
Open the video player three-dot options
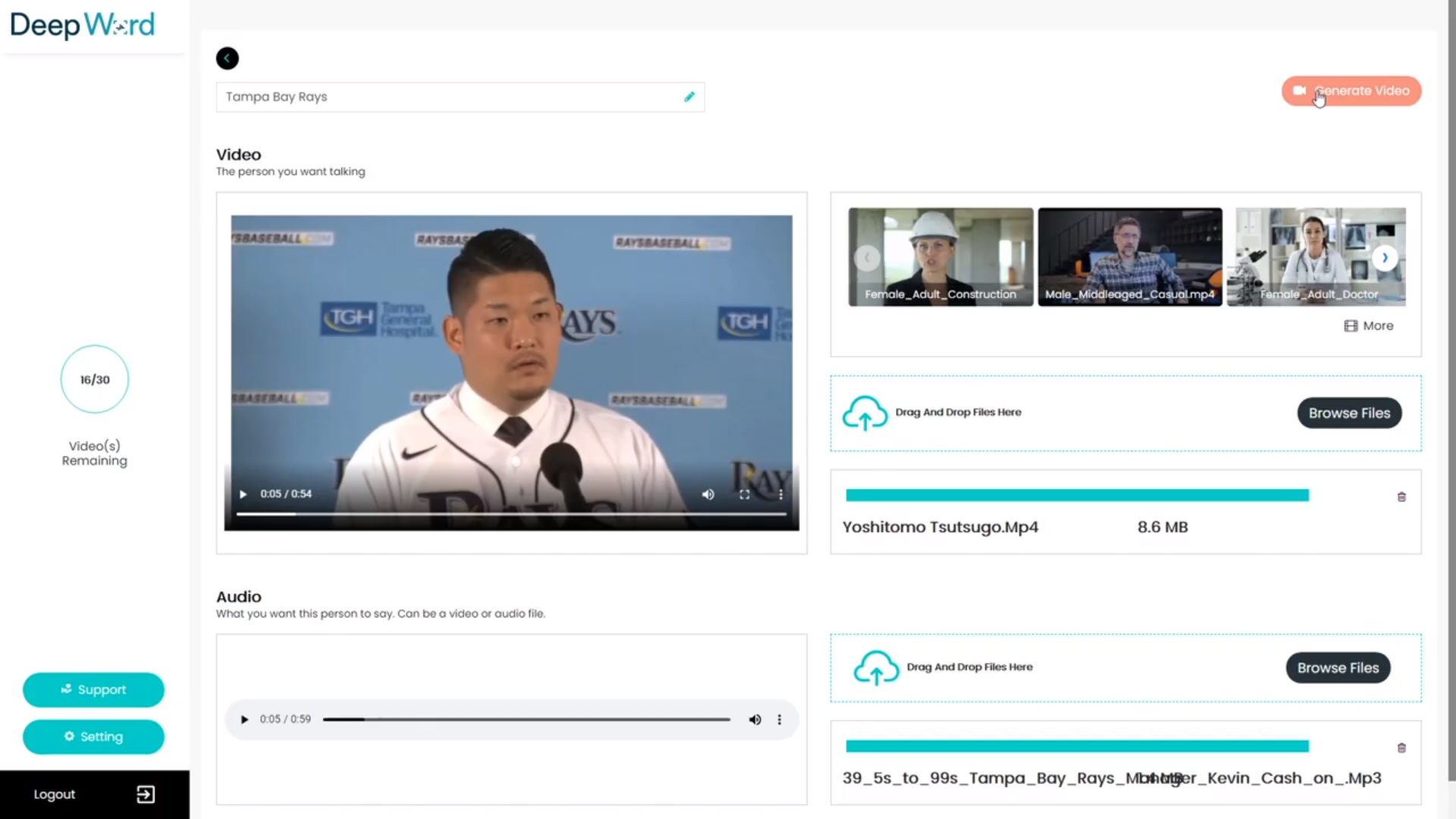coord(780,494)
